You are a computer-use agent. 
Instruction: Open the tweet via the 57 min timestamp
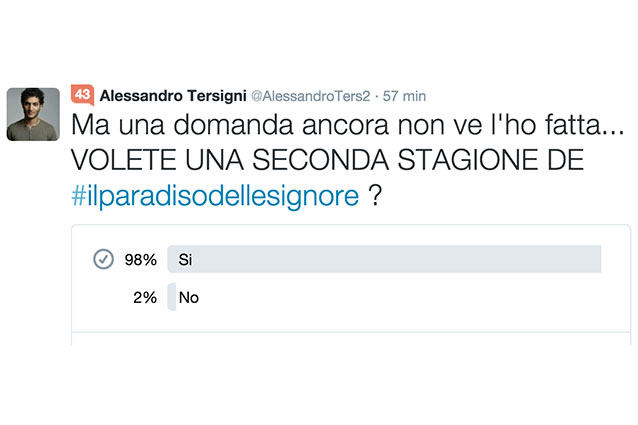(x=404, y=96)
